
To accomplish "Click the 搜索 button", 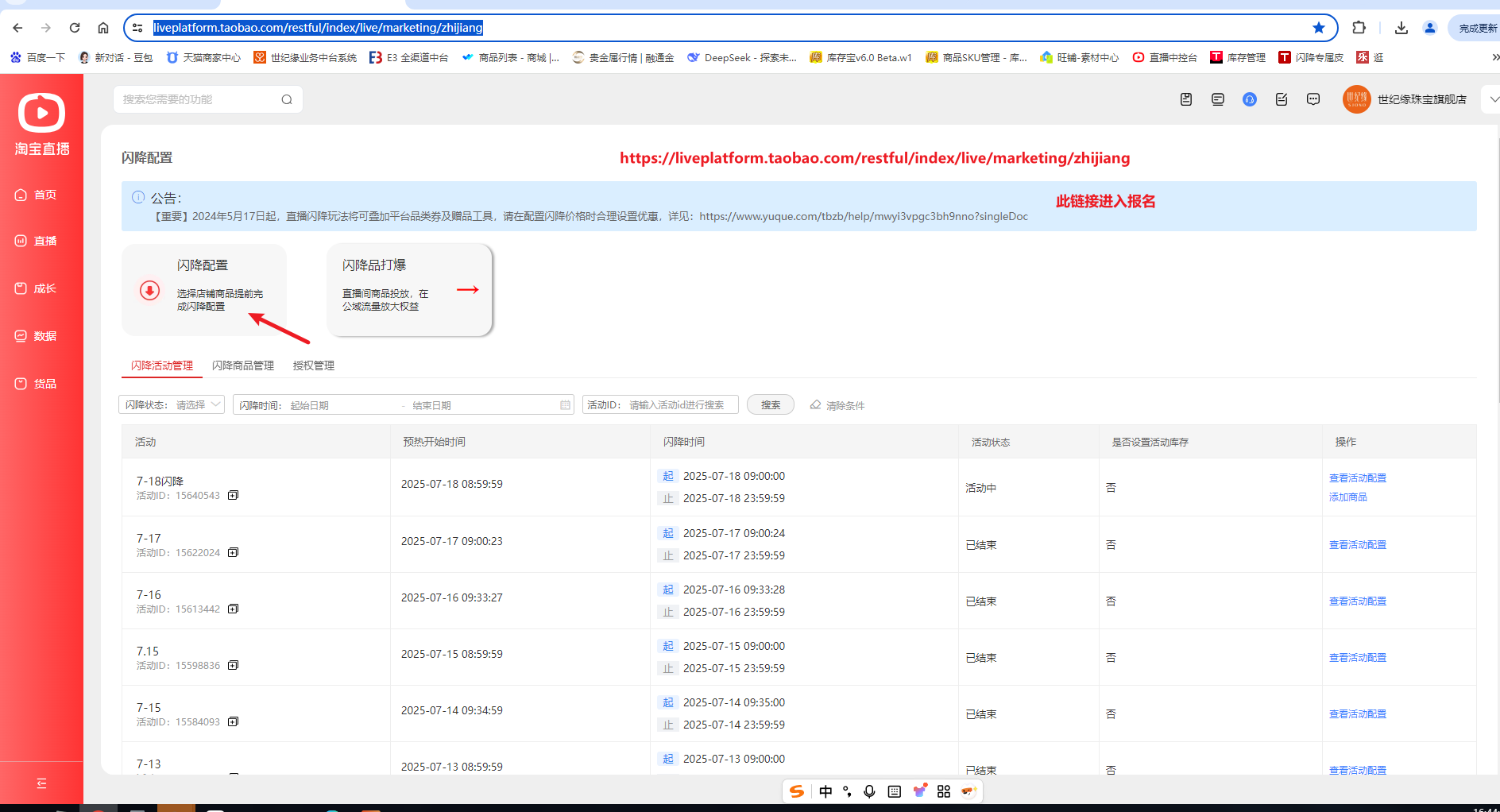I will coord(771,405).
